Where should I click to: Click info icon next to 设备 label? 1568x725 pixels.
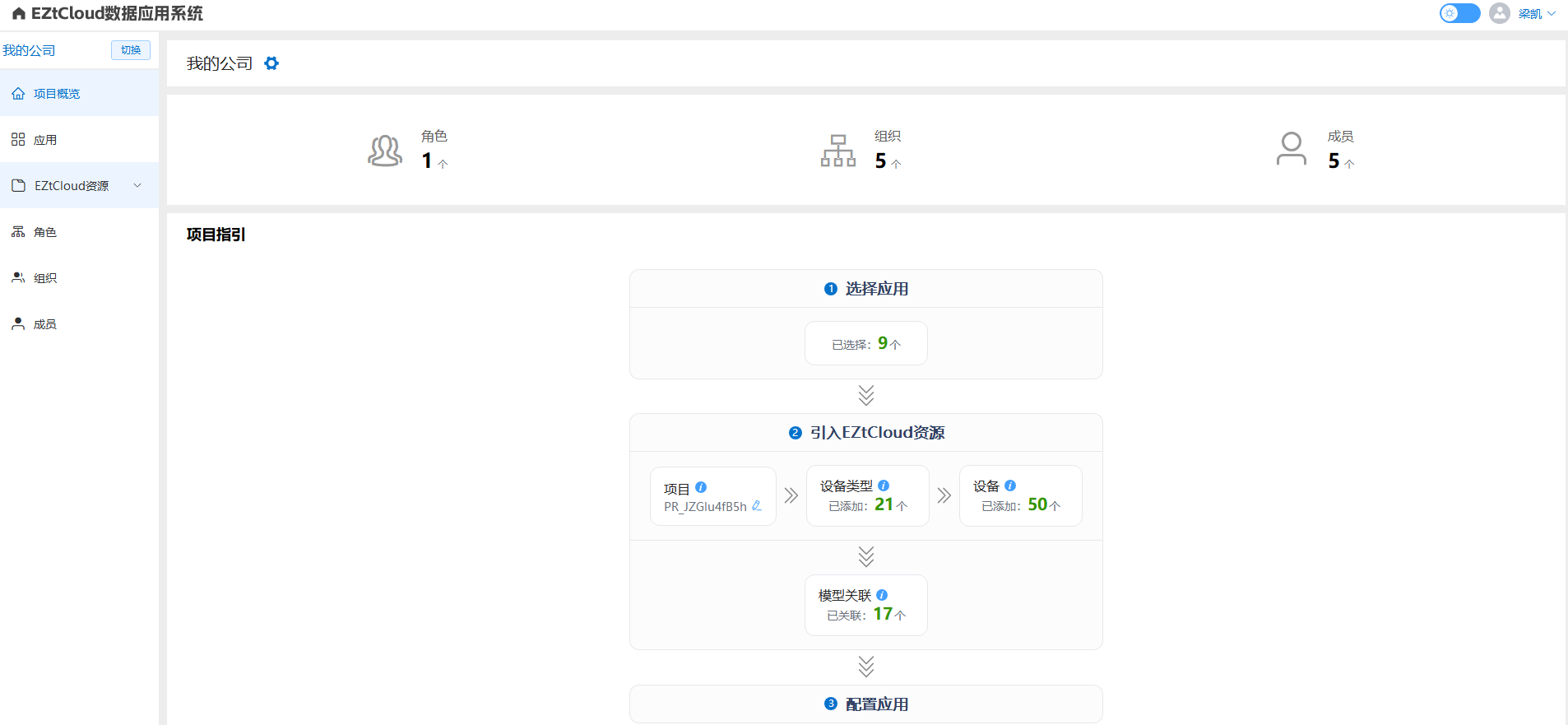coord(1010,486)
